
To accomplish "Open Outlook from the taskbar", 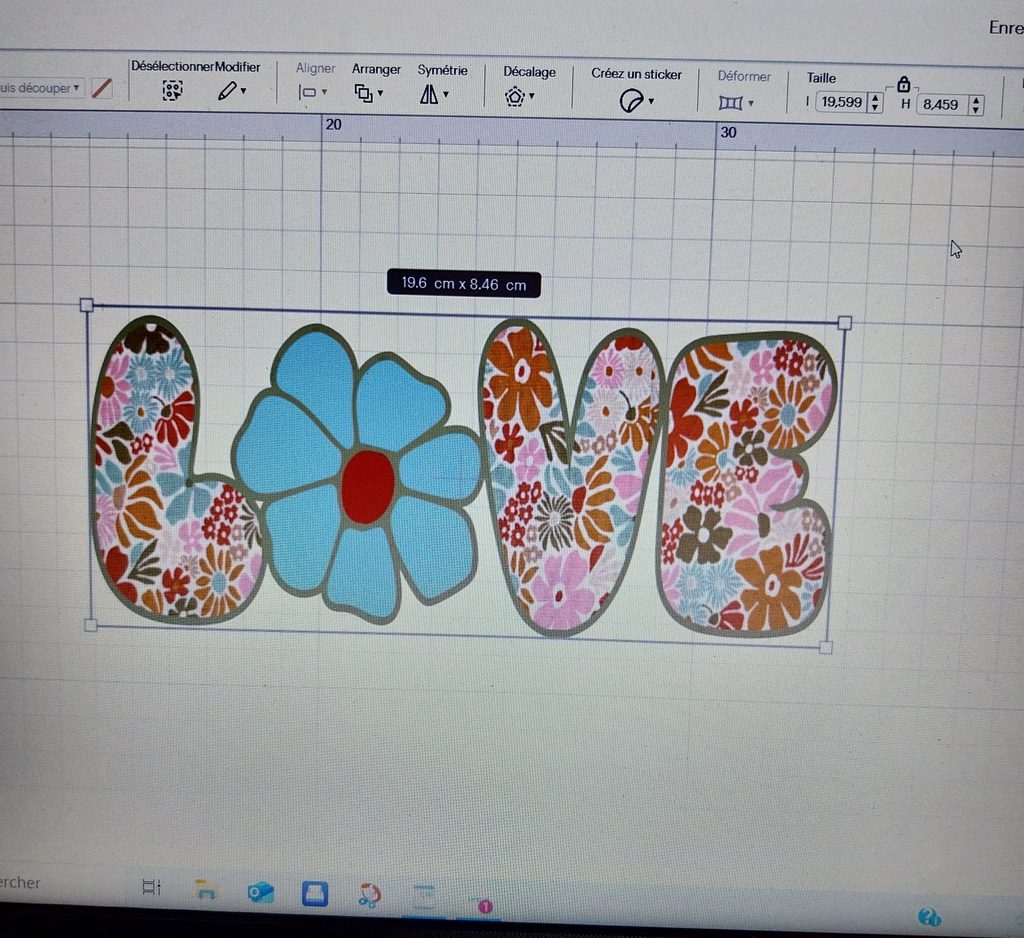I will coord(261,893).
